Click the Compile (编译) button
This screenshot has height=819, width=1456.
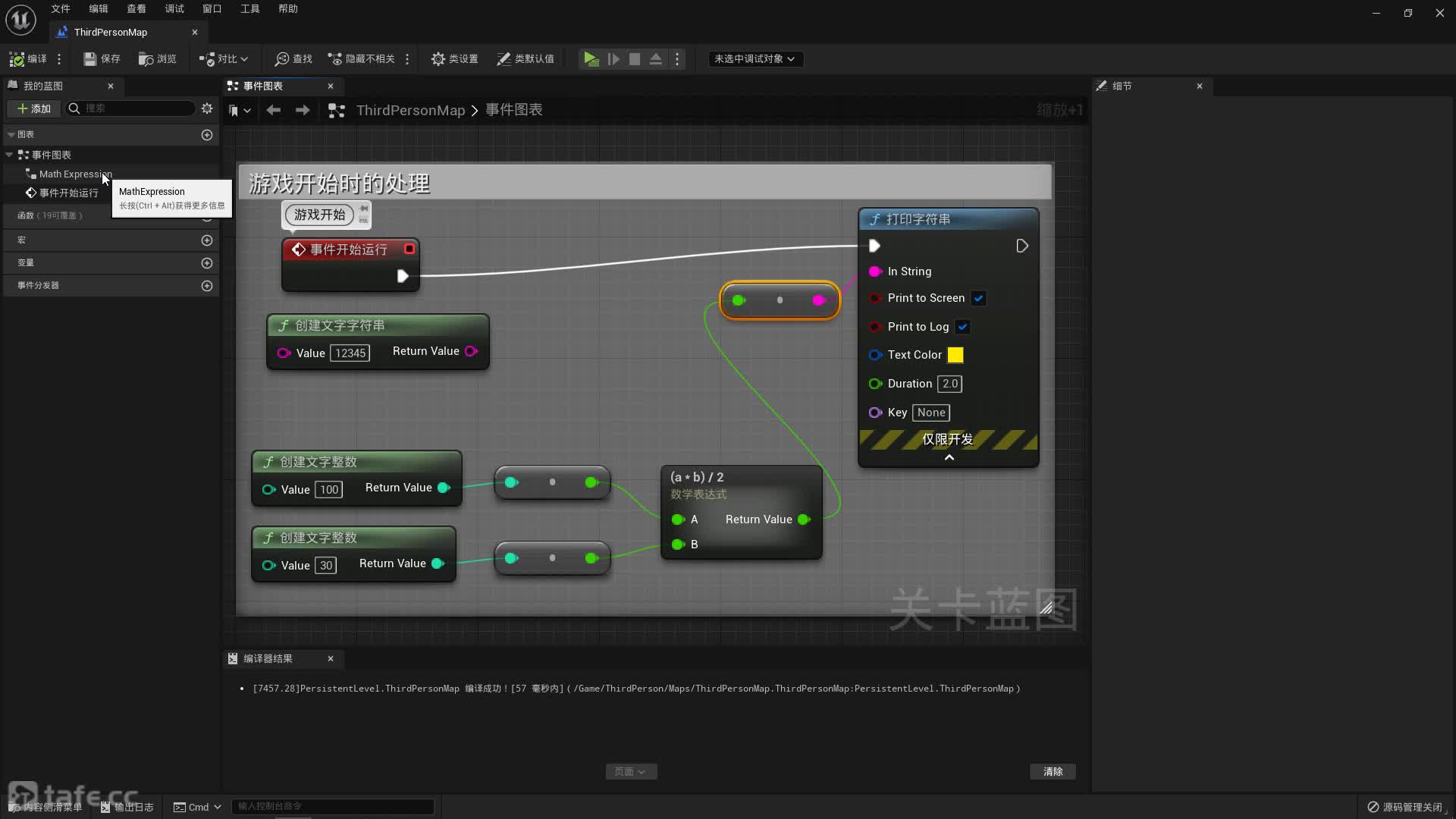28,58
